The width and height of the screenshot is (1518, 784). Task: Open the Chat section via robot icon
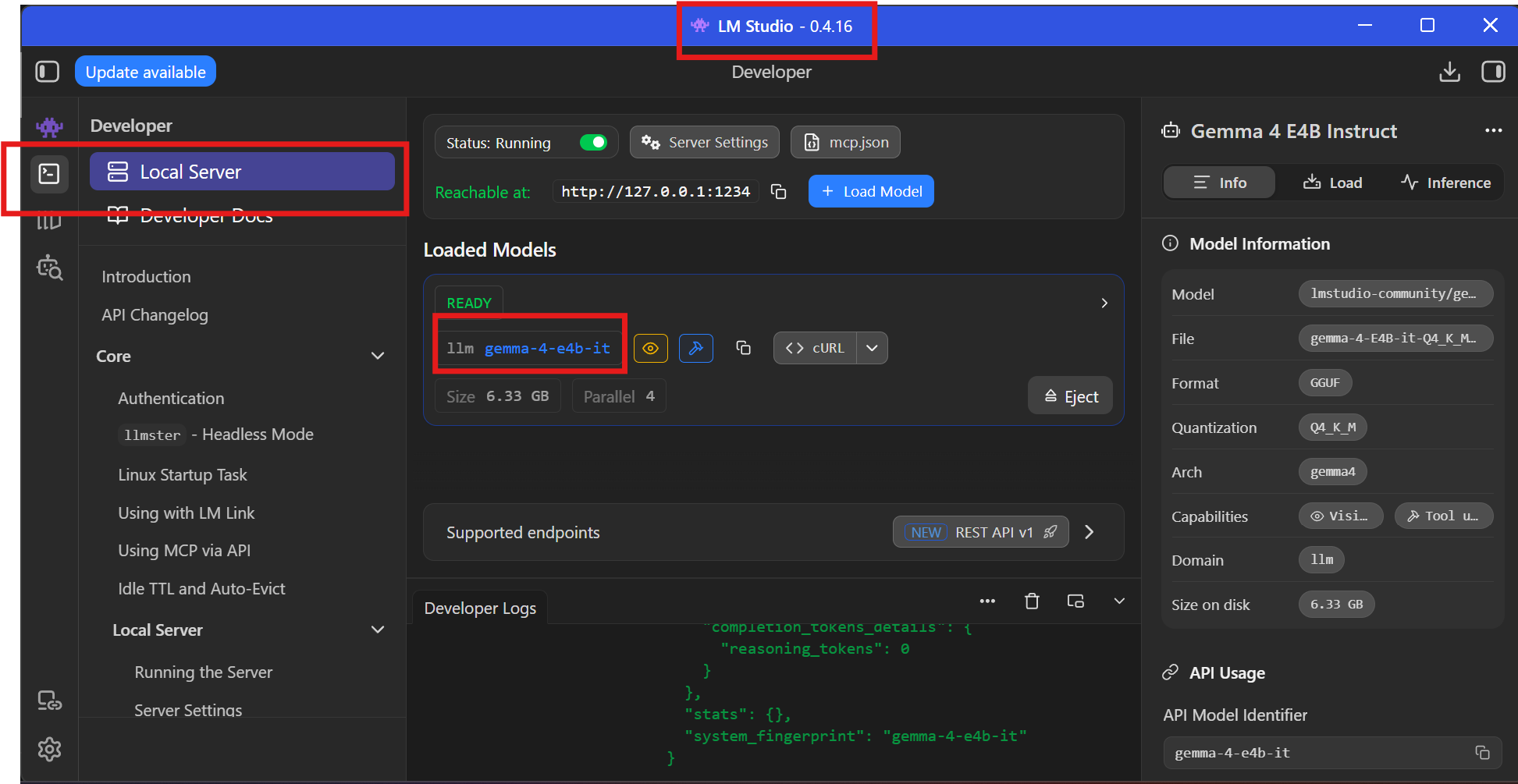pos(49,127)
